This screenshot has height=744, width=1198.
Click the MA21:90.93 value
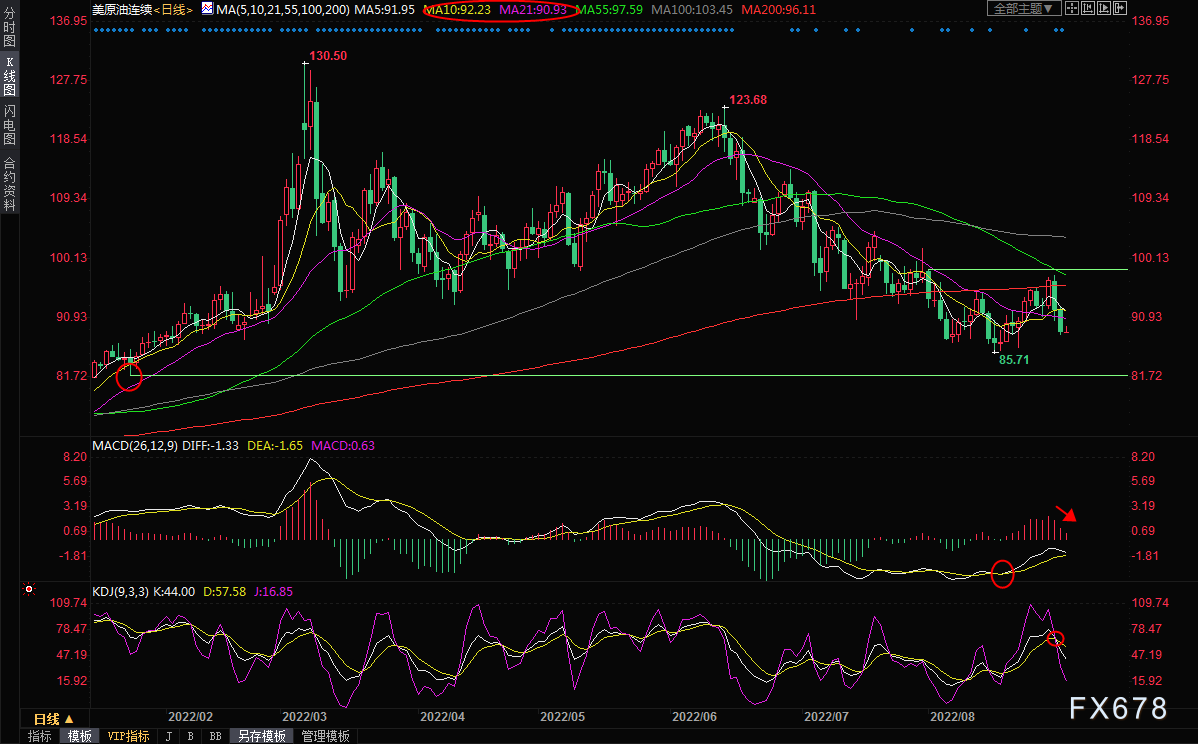[533, 10]
